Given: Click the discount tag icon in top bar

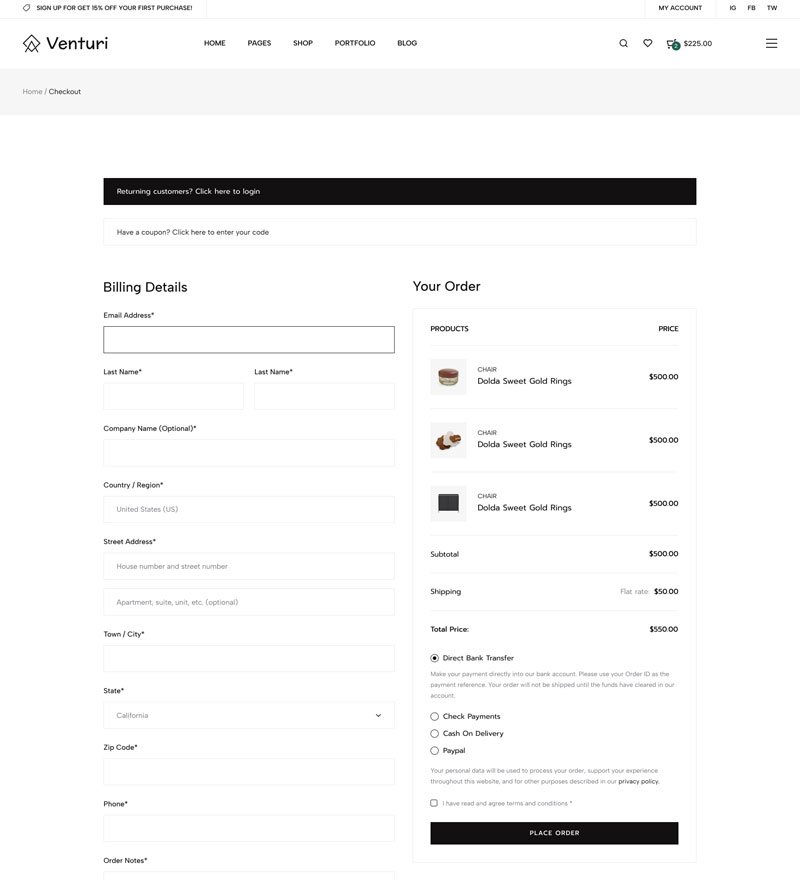Looking at the screenshot, I should 26,8.
